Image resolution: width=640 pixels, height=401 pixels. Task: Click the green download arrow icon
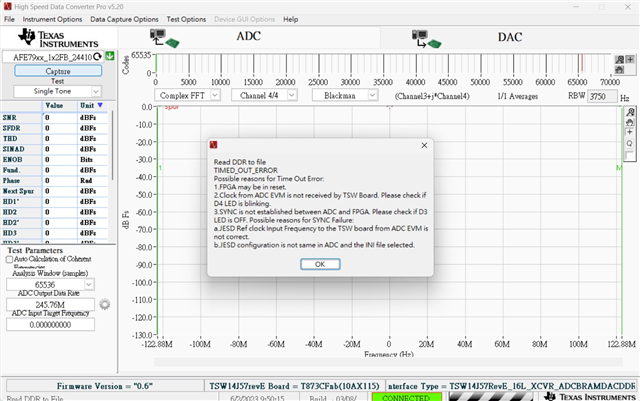coord(110,56)
